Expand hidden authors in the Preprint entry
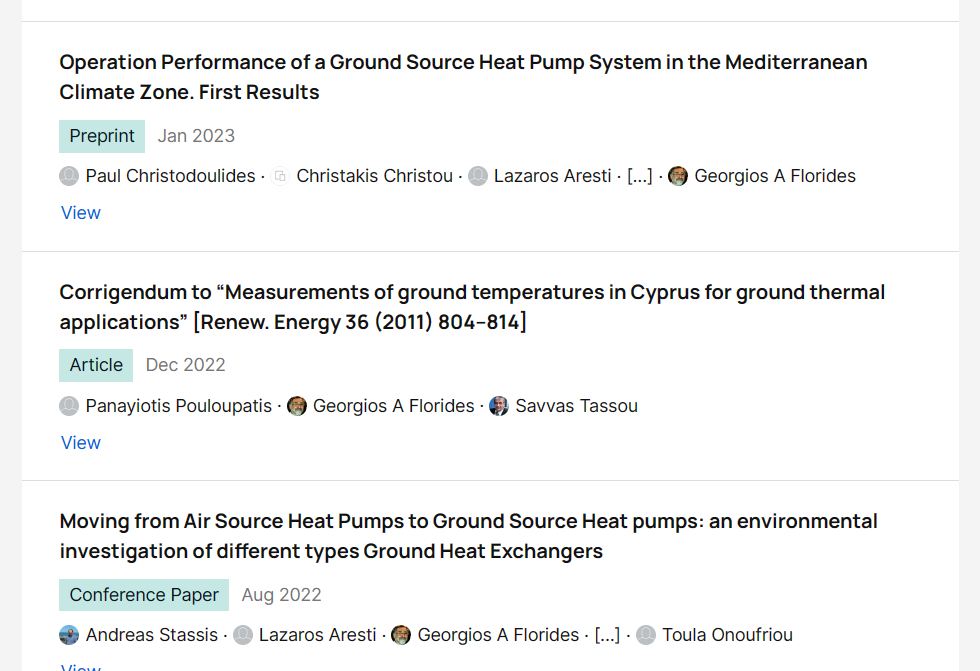 tap(640, 176)
